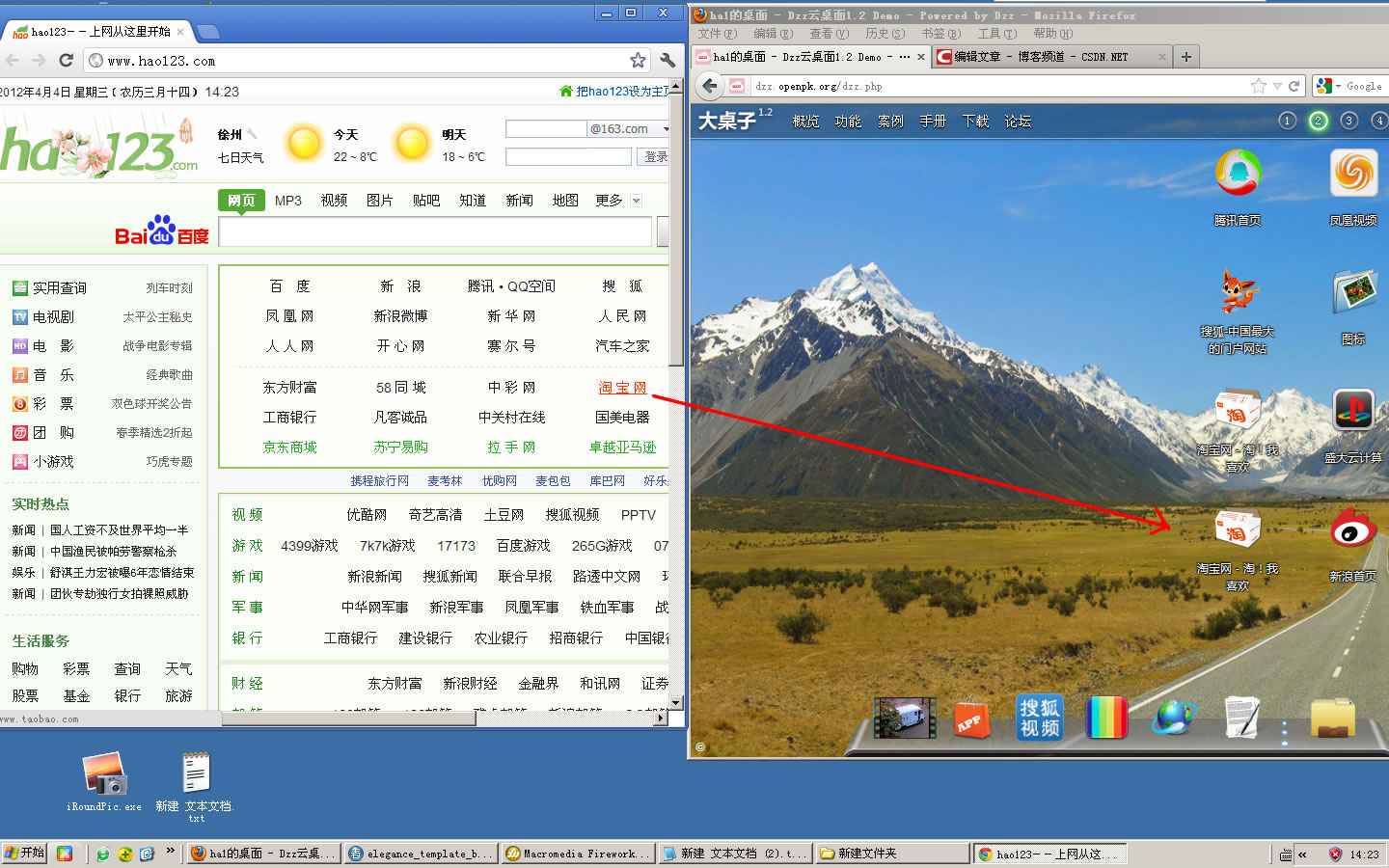
Task: Switch to Macromedia Fireworks in the taskbar
Action: (579, 854)
